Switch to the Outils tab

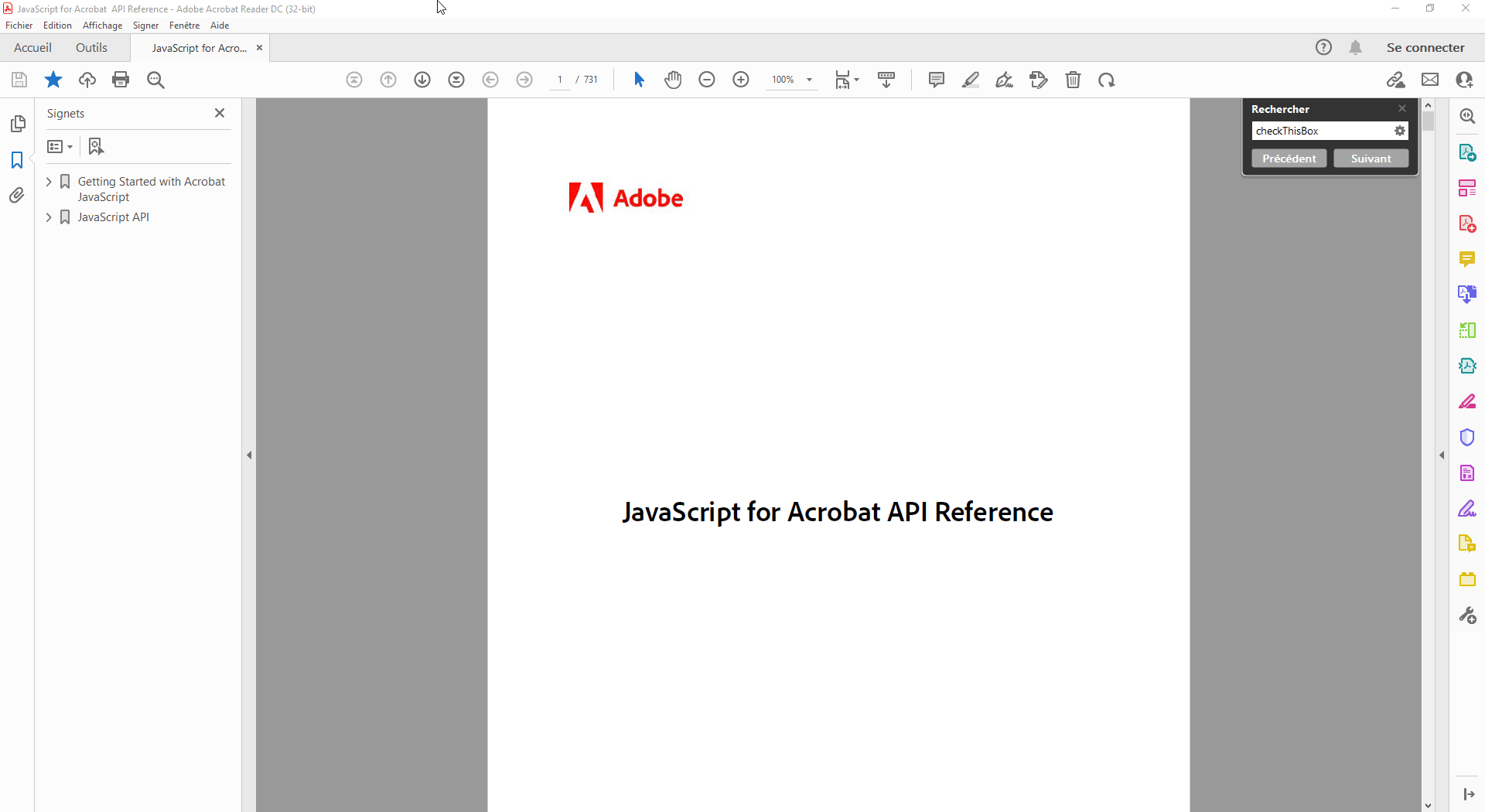pyautogui.click(x=91, y=47)
